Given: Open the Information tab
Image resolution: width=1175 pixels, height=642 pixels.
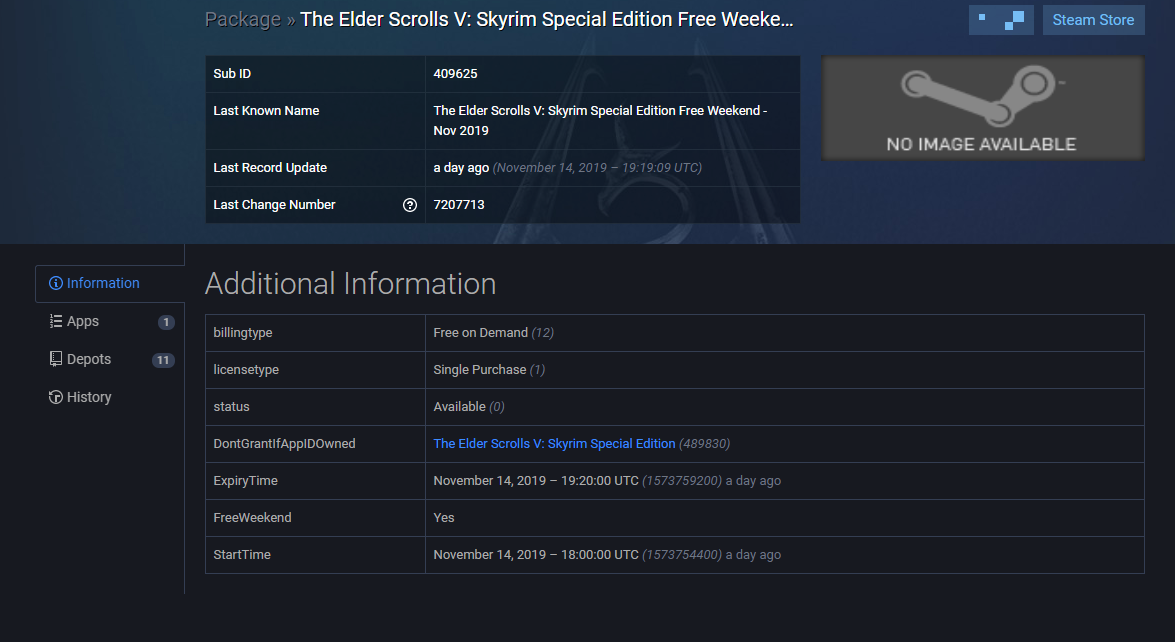Looking at the screenshot, I should point(109,283).
